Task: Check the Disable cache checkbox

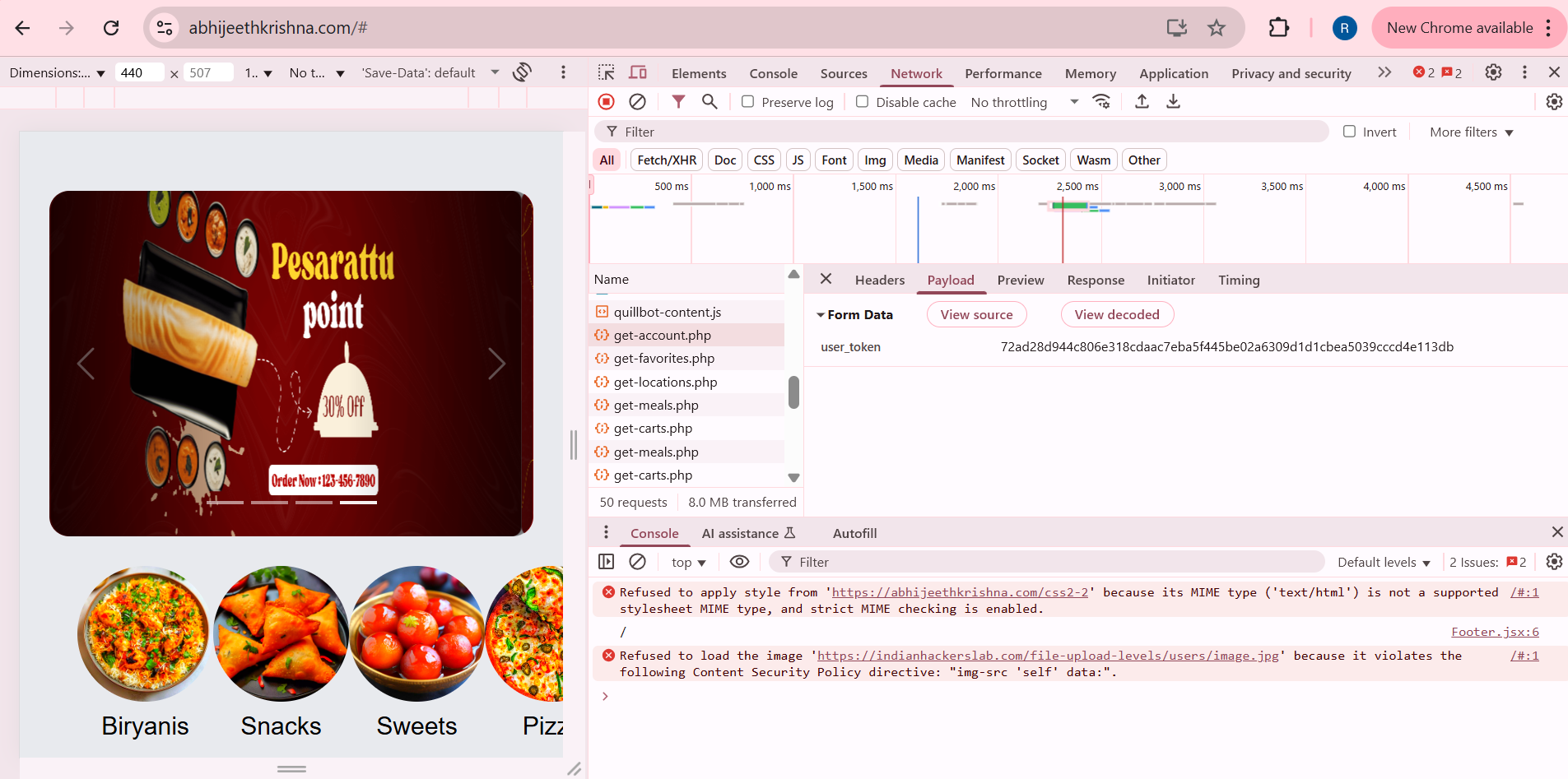Action: [x=863, y=101]
